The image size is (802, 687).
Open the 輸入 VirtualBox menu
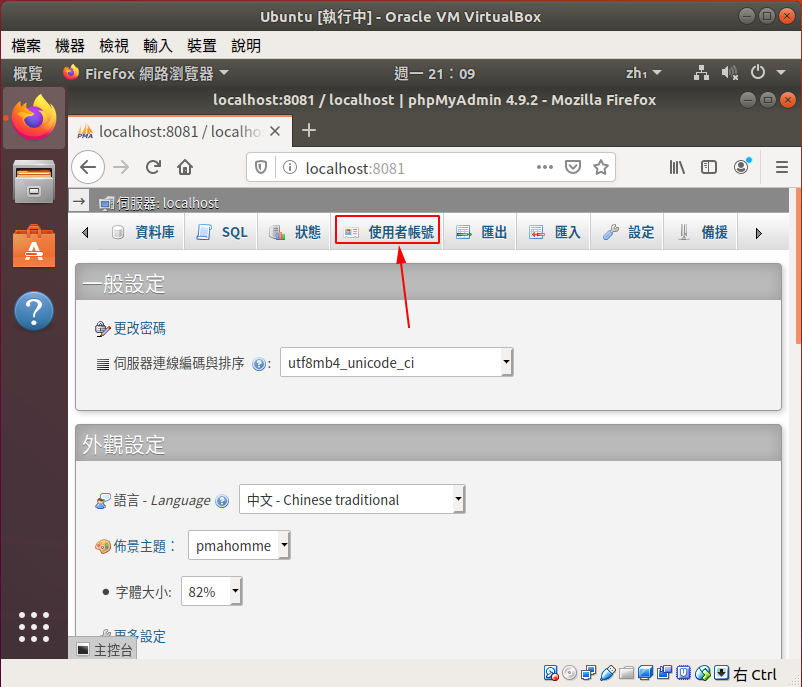[158, 46]
